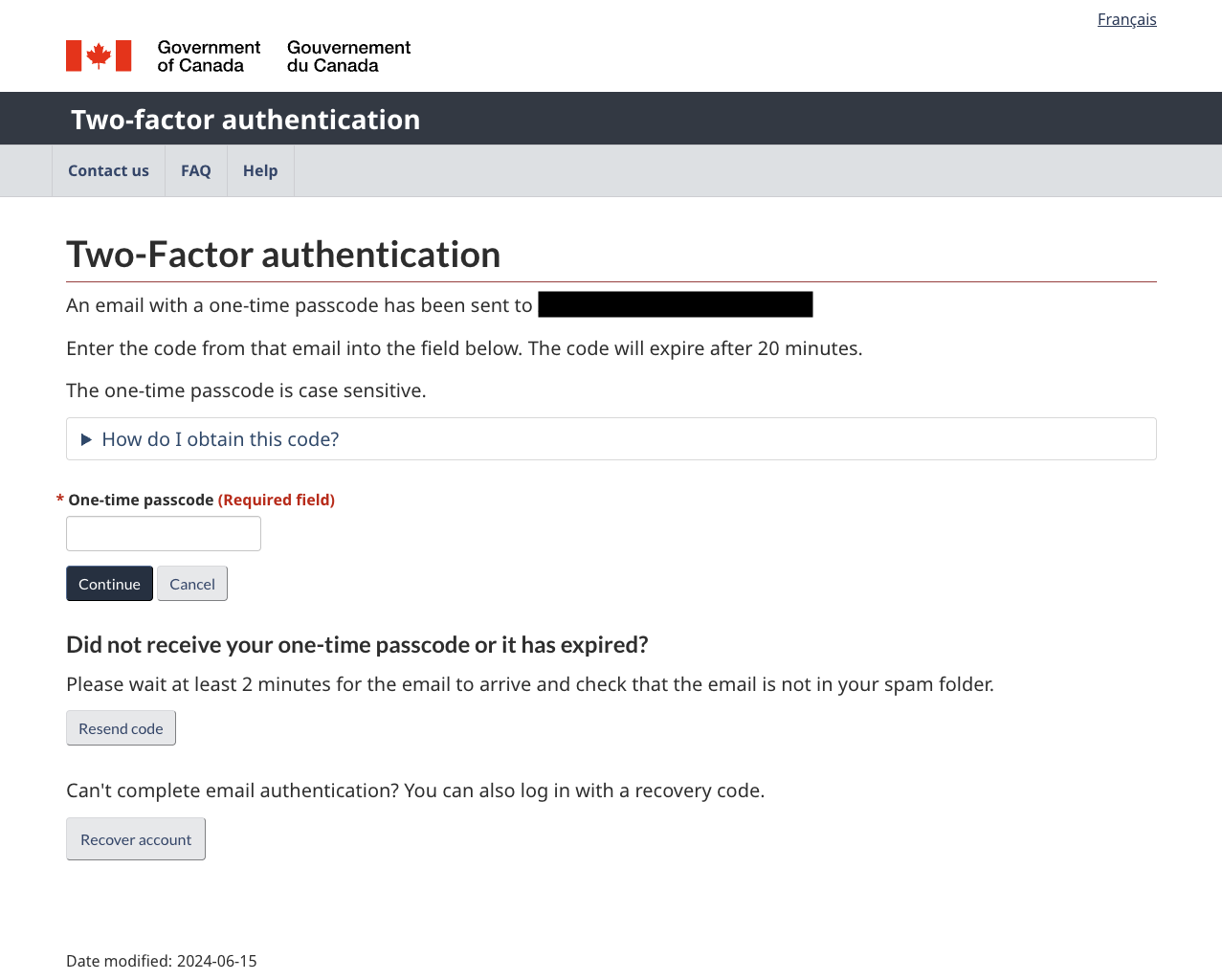1222x980 pixels.
Task: Click the blacked-out email address
Action: coord(676,304)
